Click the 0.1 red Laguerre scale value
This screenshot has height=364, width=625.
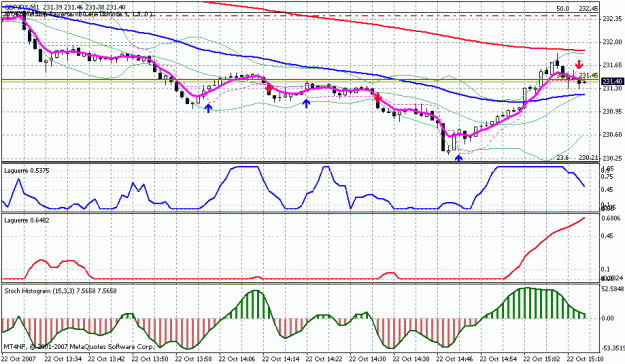tap(605, 269)
